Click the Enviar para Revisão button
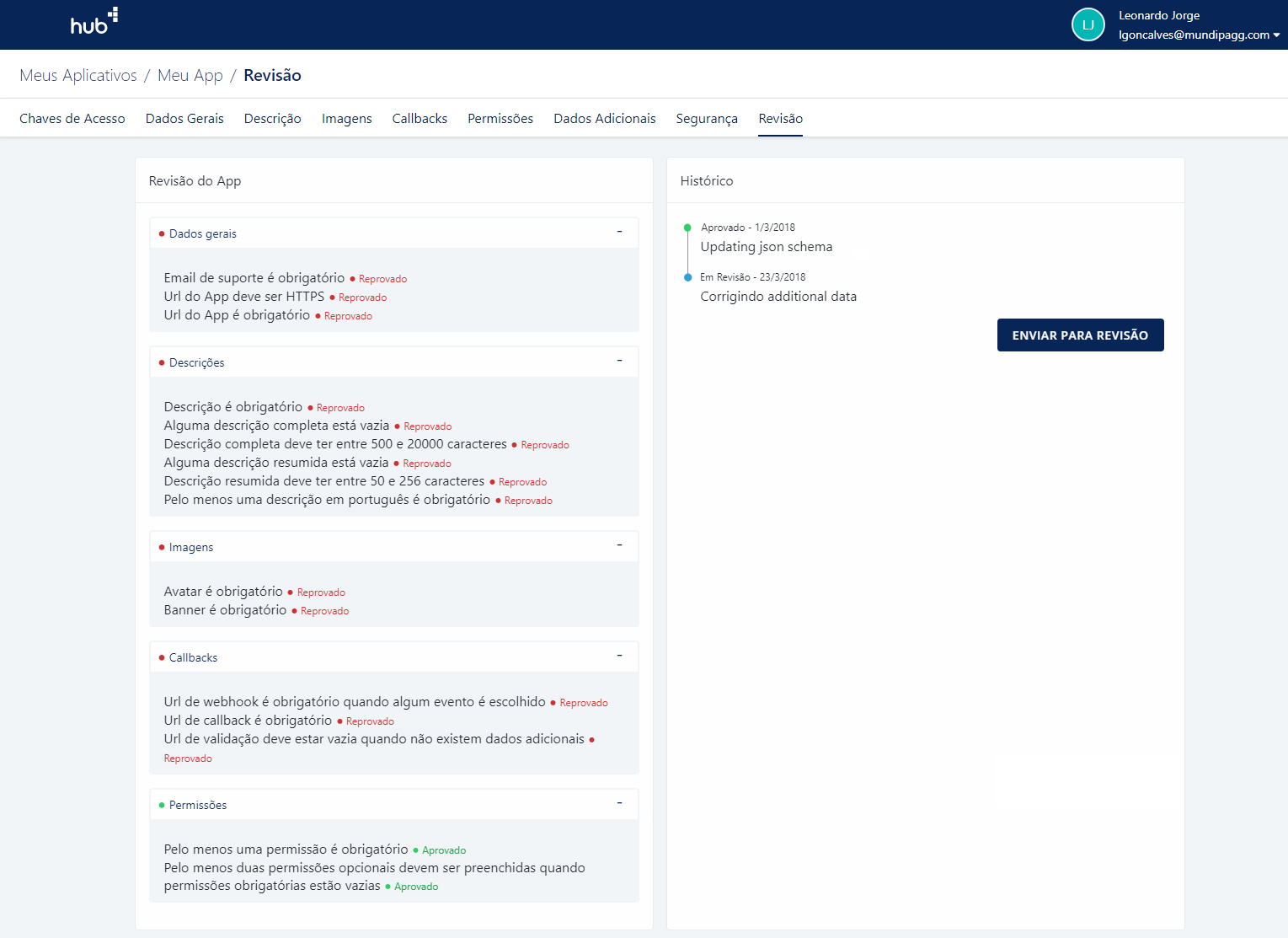The image size is (1288, 938). 1080,335
